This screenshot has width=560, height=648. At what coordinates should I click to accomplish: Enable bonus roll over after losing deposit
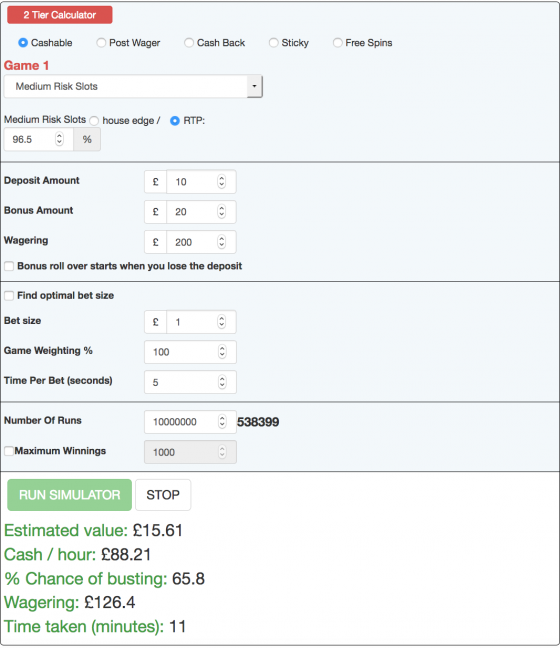point(9,266)
